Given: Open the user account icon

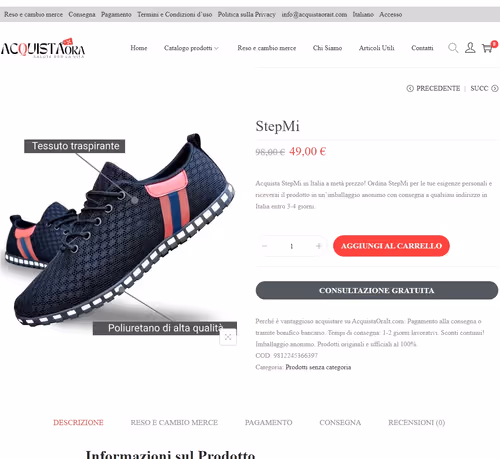Looking at the screenshot, I should [x=470, y=48].
